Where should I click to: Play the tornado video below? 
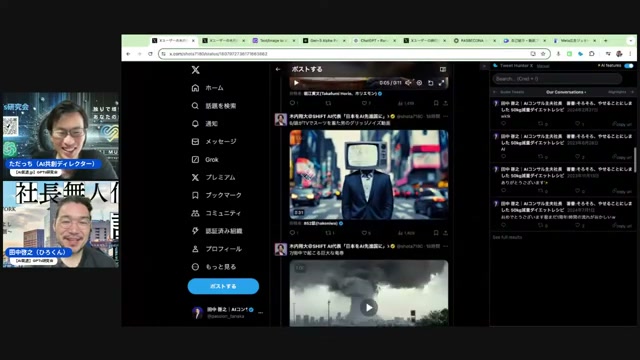pyautogui.click(x=369, y=307)
